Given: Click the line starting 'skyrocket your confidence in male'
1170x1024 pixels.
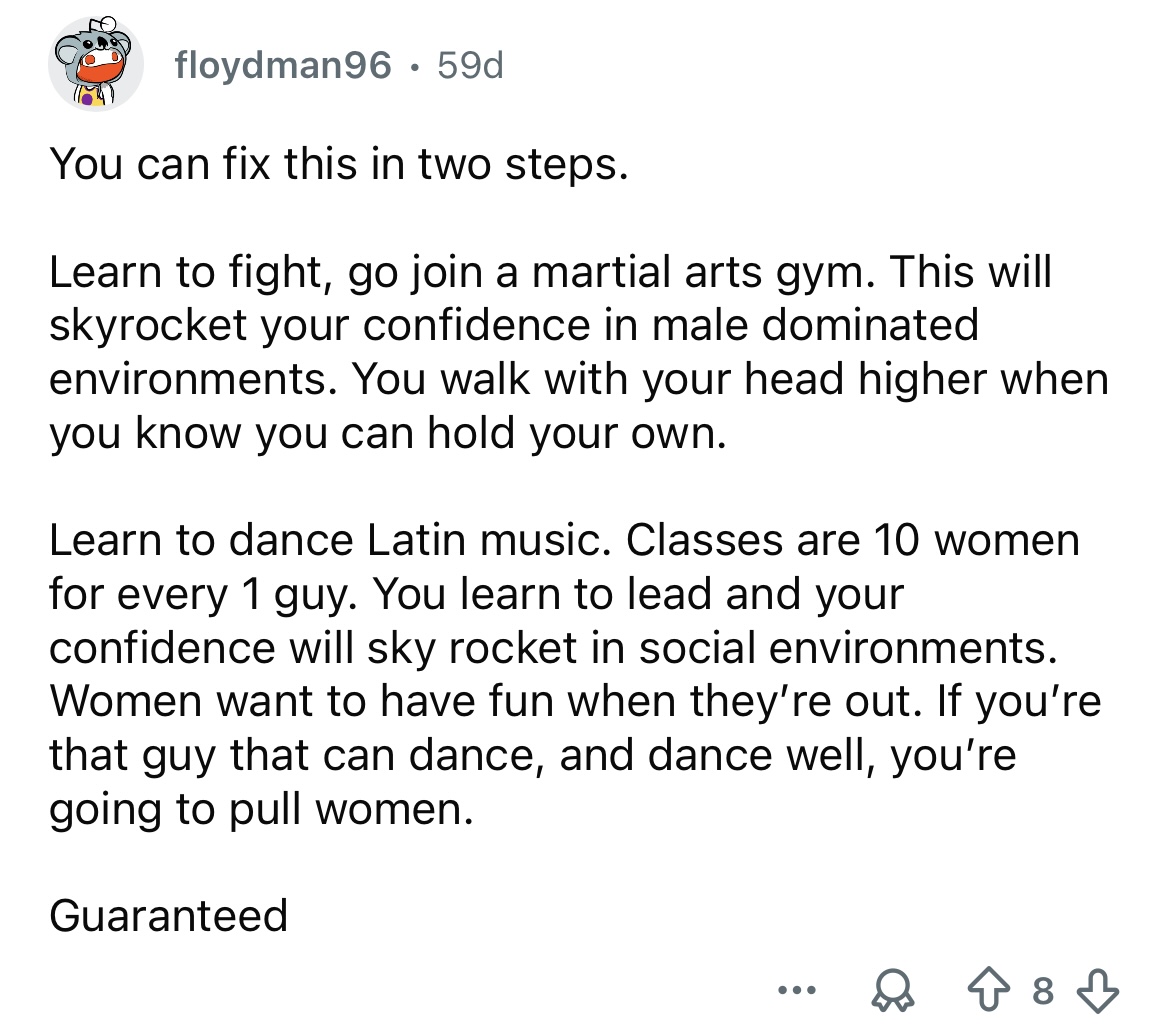Looking at the screenshot, I should (514, 325).
